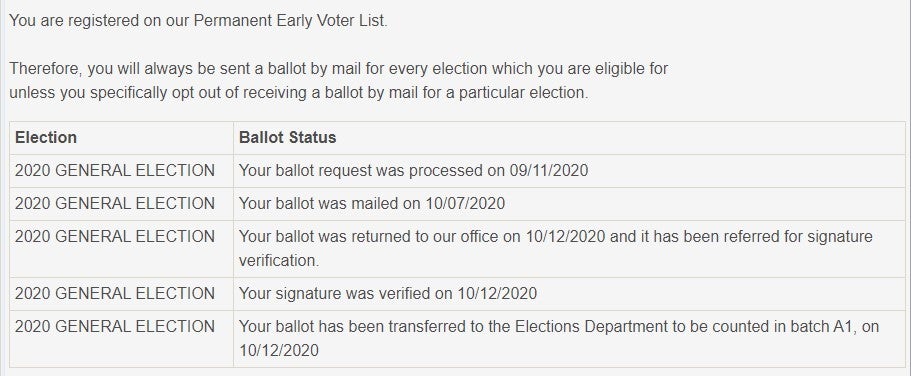The width and height of the screenshot is (911, 376).
Task: Click the word 'verification.' in the third row
Action: (279, 260)
